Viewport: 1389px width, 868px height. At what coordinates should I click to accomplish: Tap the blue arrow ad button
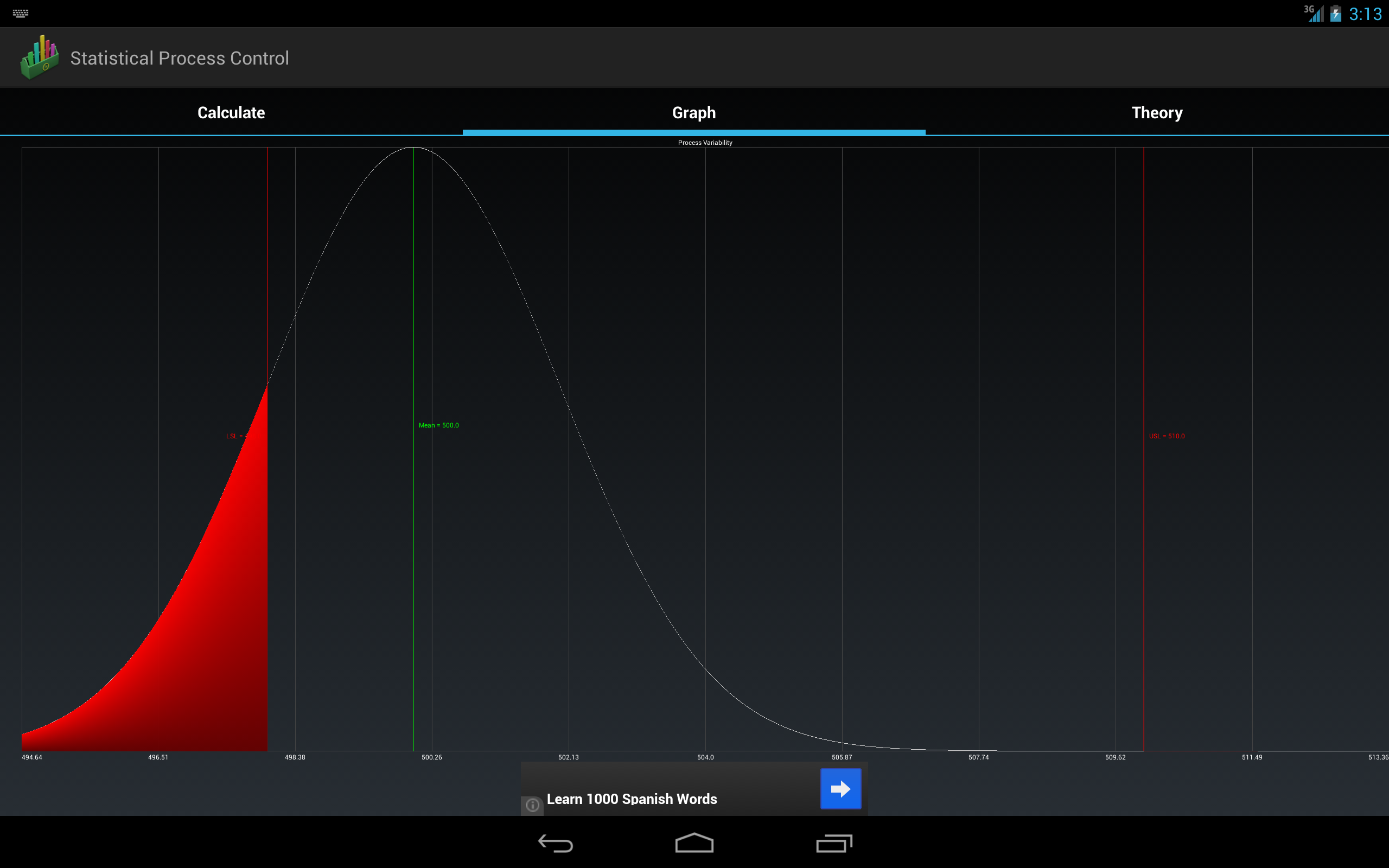840,789
